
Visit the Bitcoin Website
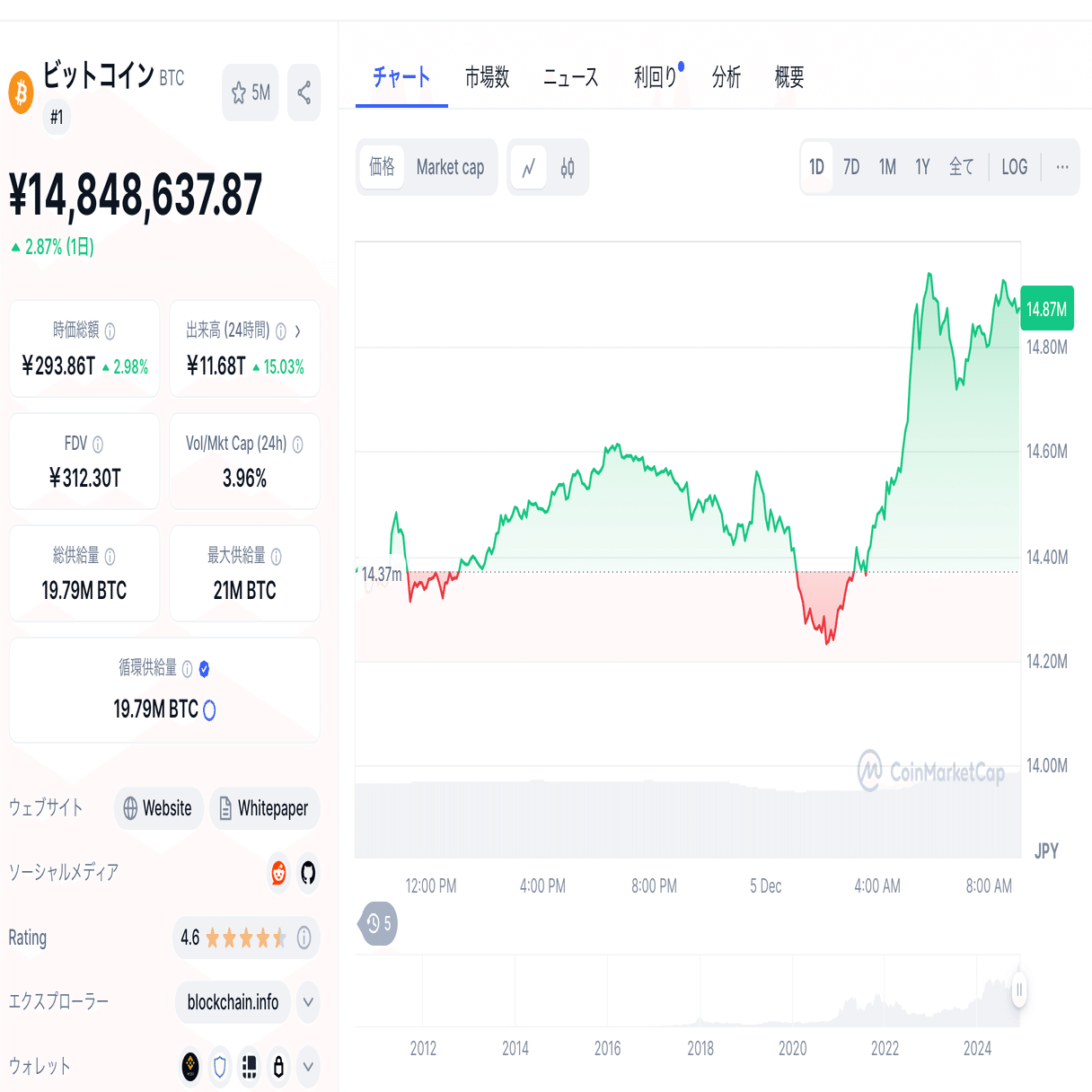pyautogui.click(x=158, y=808)
